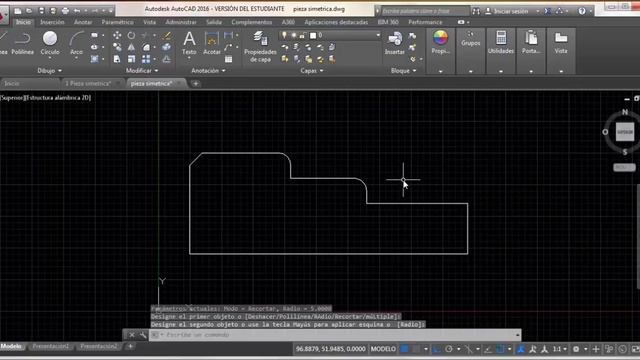Click the layer color swatch in Capas

(x=313, y=36)
